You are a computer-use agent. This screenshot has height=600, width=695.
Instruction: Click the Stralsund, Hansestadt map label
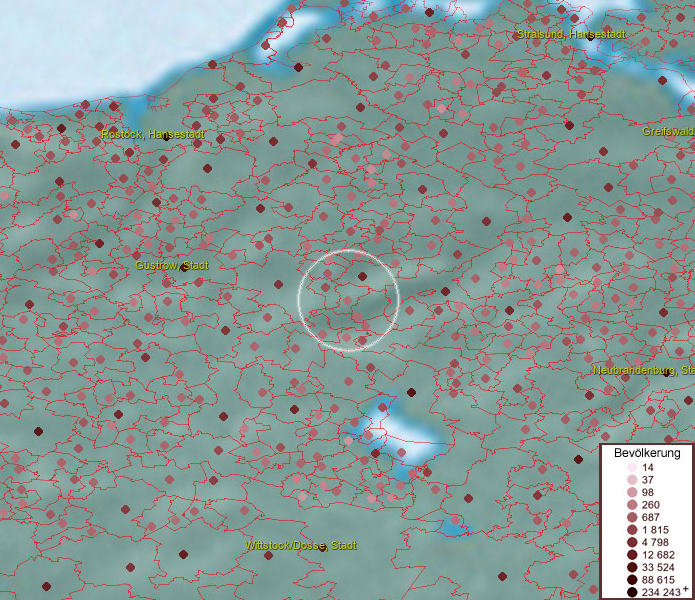click(x=571, y=34)
